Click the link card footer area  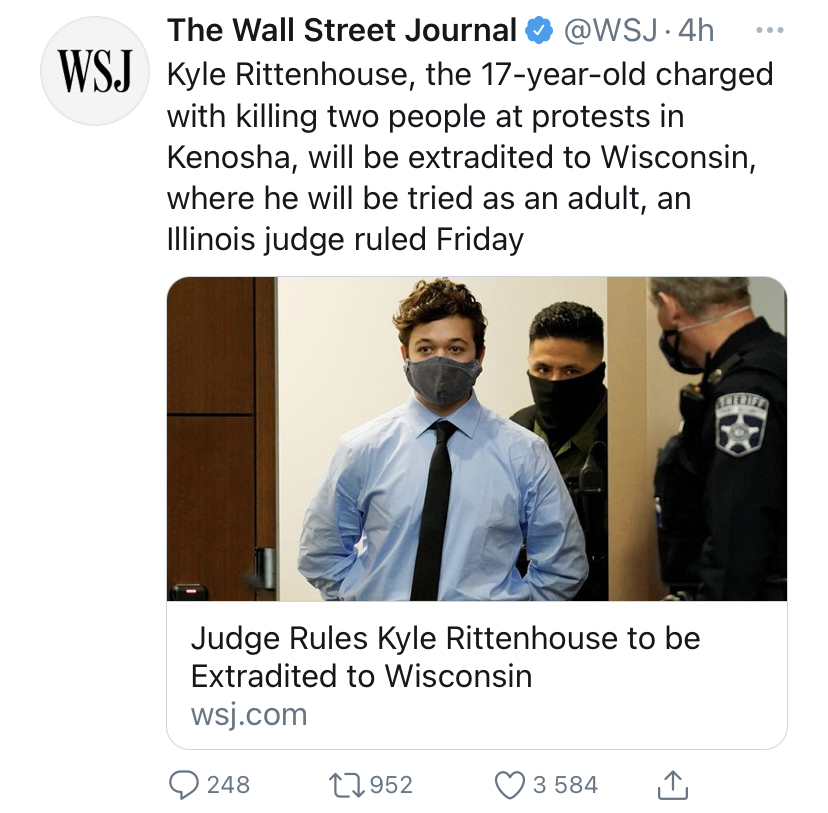point(477,675)
